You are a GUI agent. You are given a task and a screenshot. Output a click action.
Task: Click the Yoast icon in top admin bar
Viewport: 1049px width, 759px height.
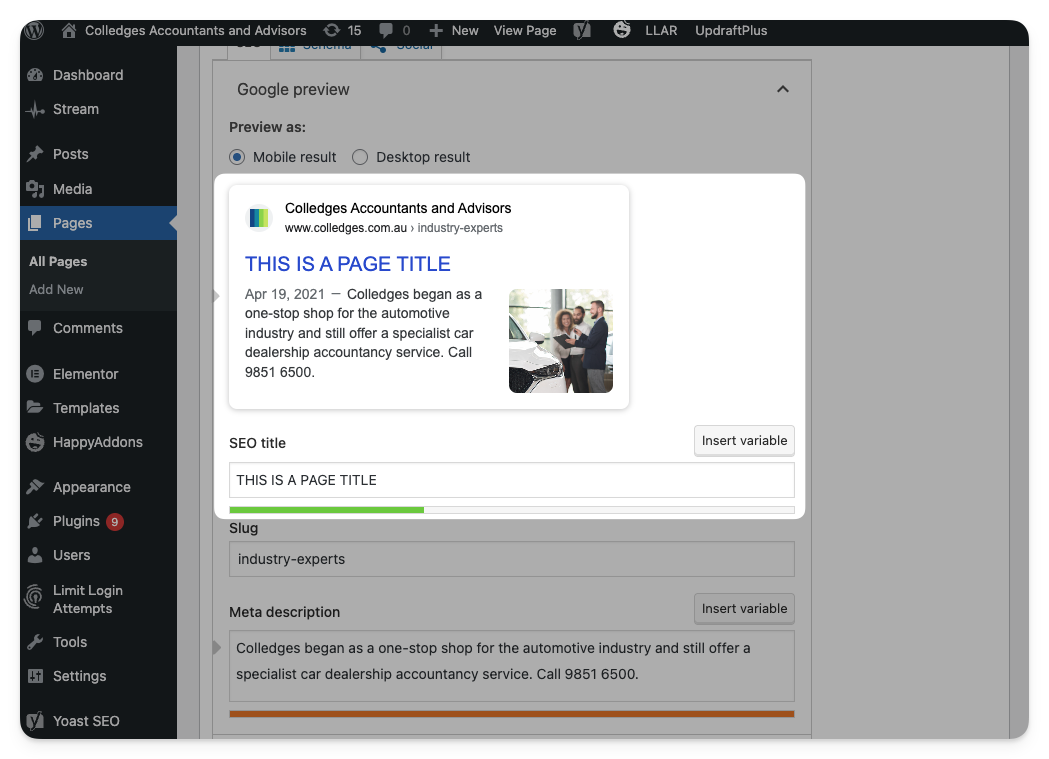(x=582, y=30)
